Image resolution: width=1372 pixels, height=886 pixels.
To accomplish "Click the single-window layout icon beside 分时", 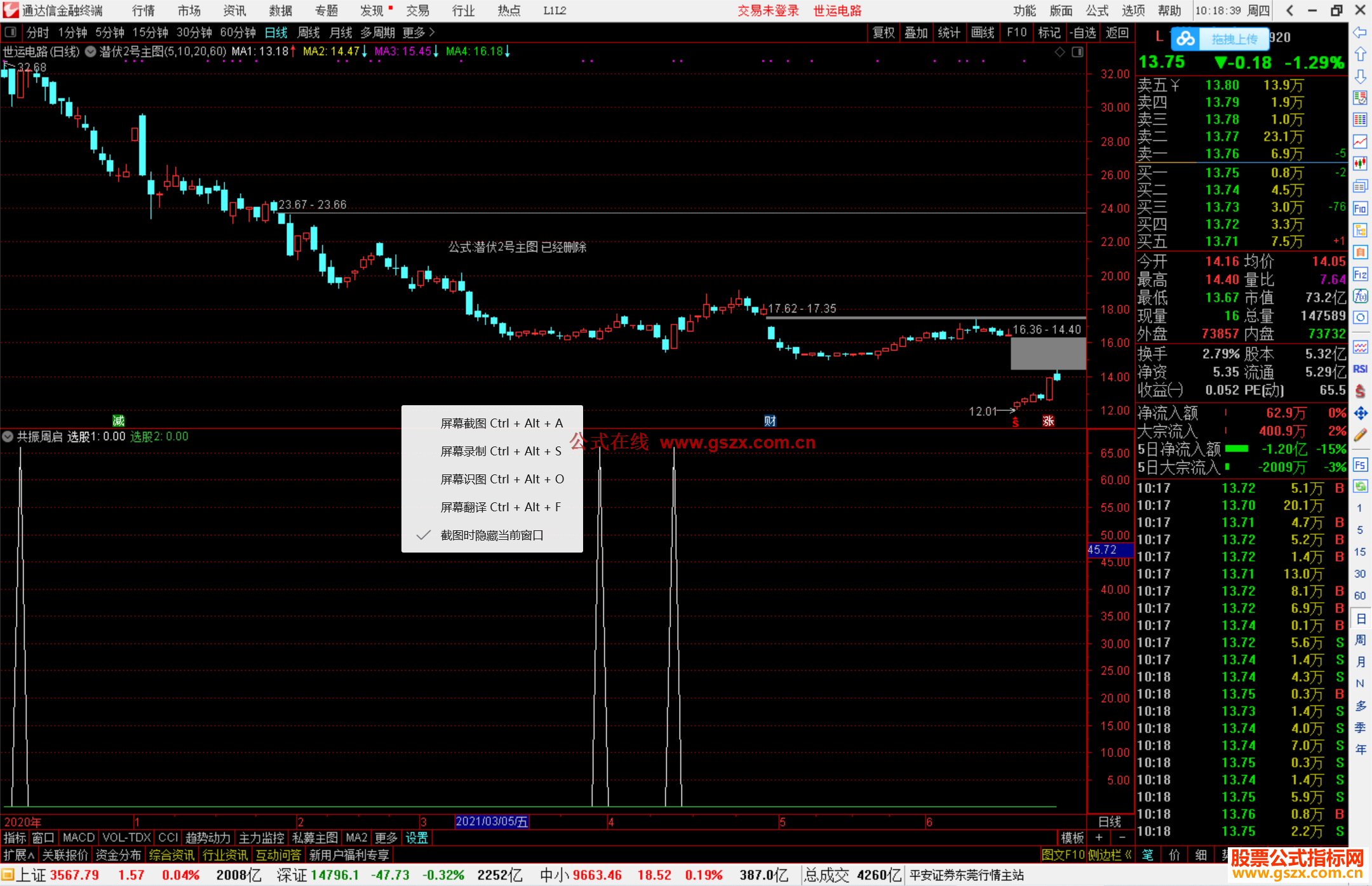I will (x=11, y=32).
